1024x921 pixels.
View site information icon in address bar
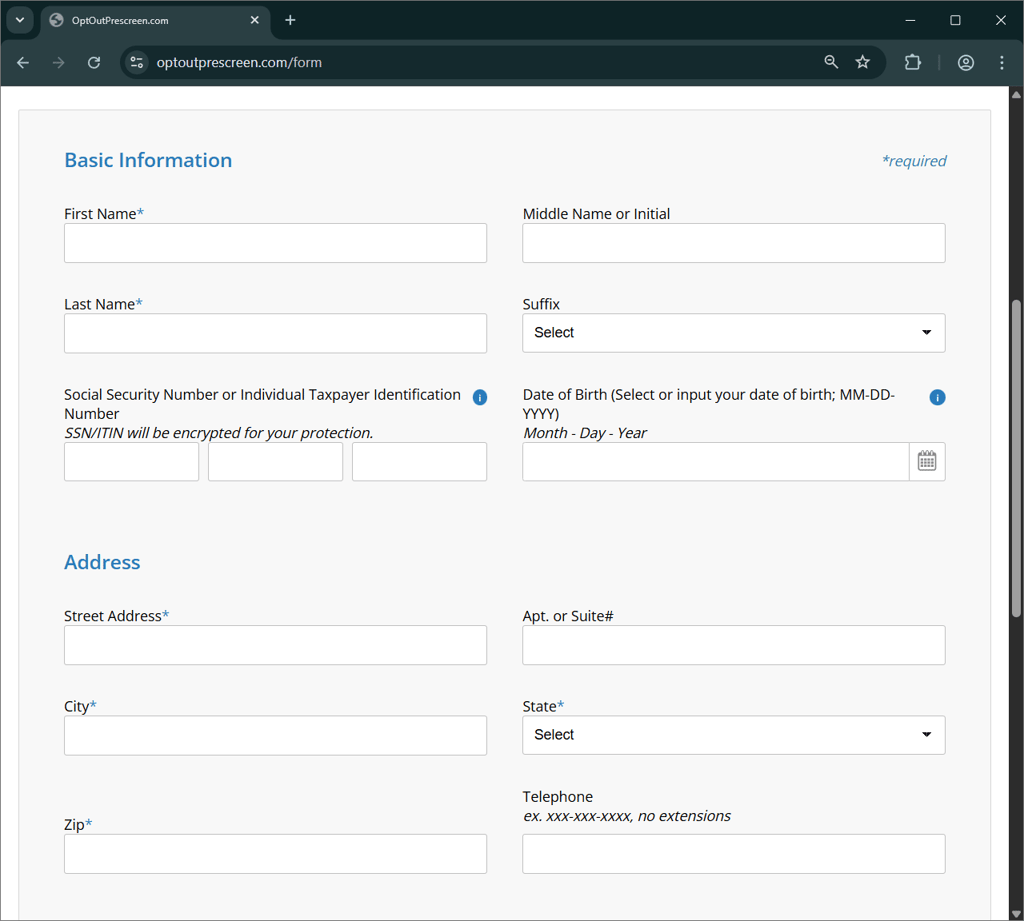click(x=136, y=63)
